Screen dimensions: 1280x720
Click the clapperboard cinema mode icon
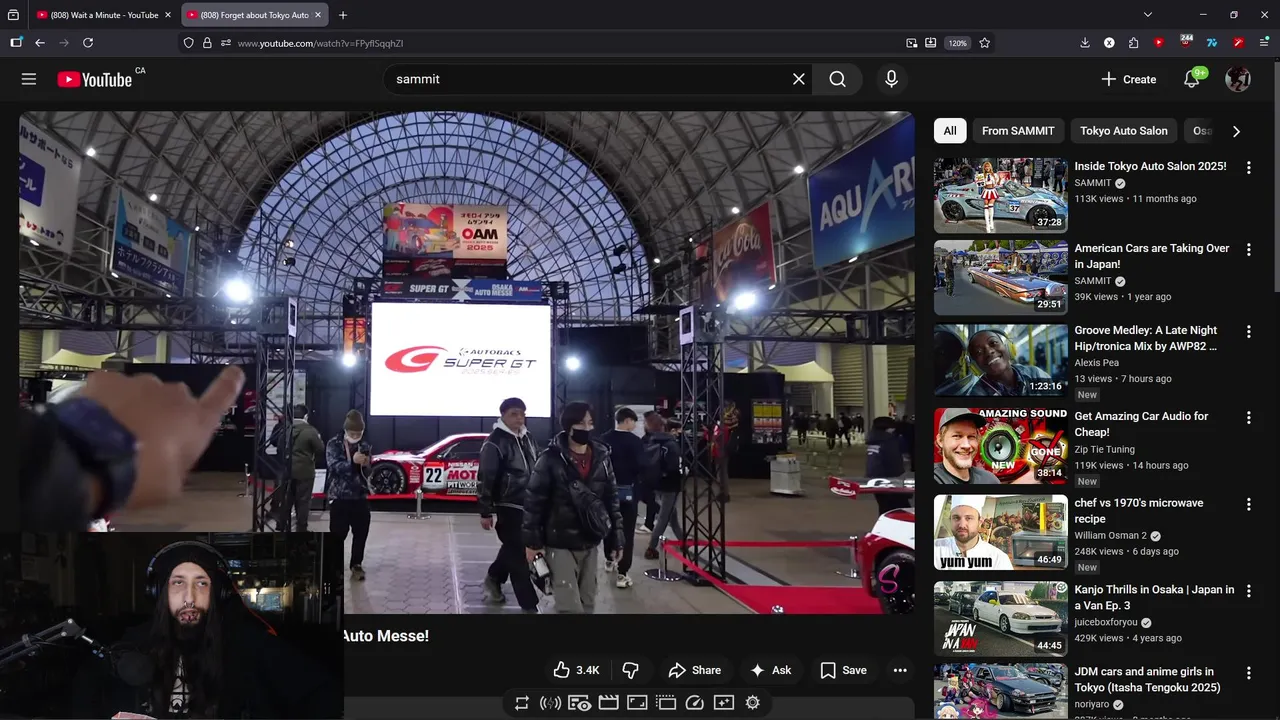coord(608,703)
